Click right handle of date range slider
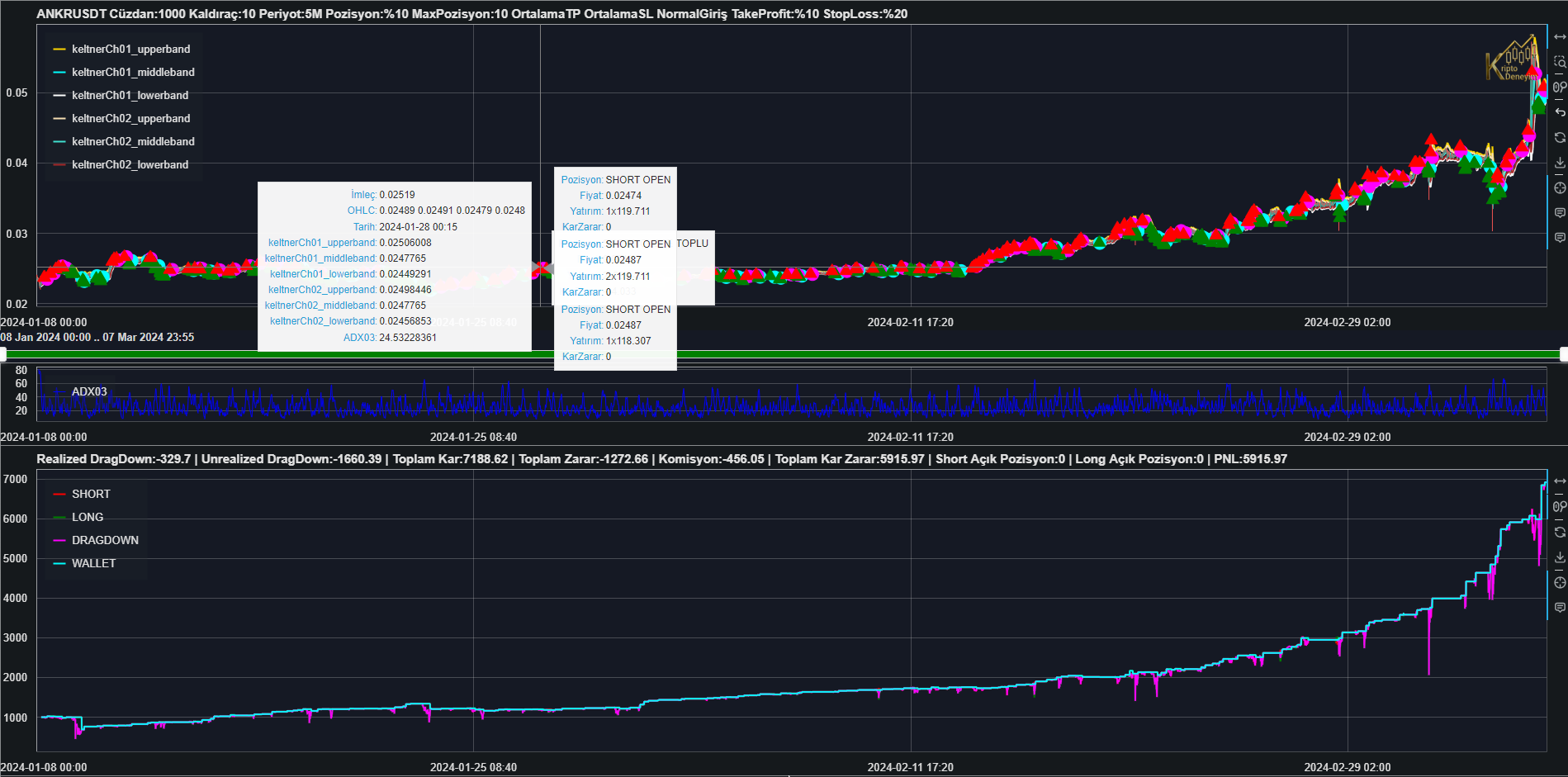 tap(1563, 354)
